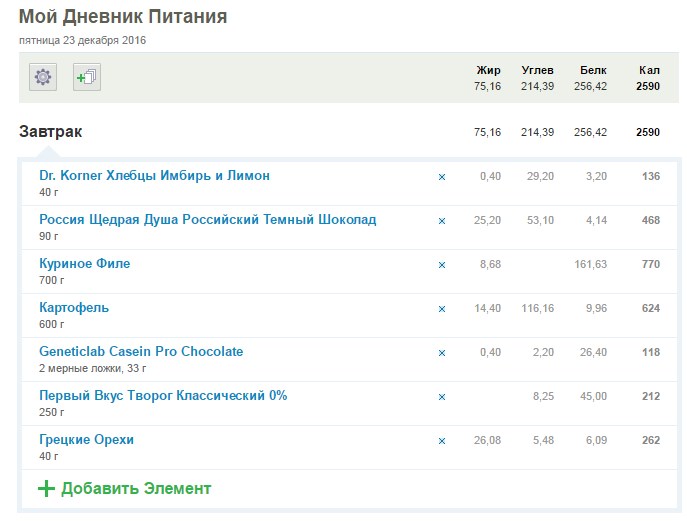
Task: Click green plus icon to add element
Action: click(x=46, y=489)
